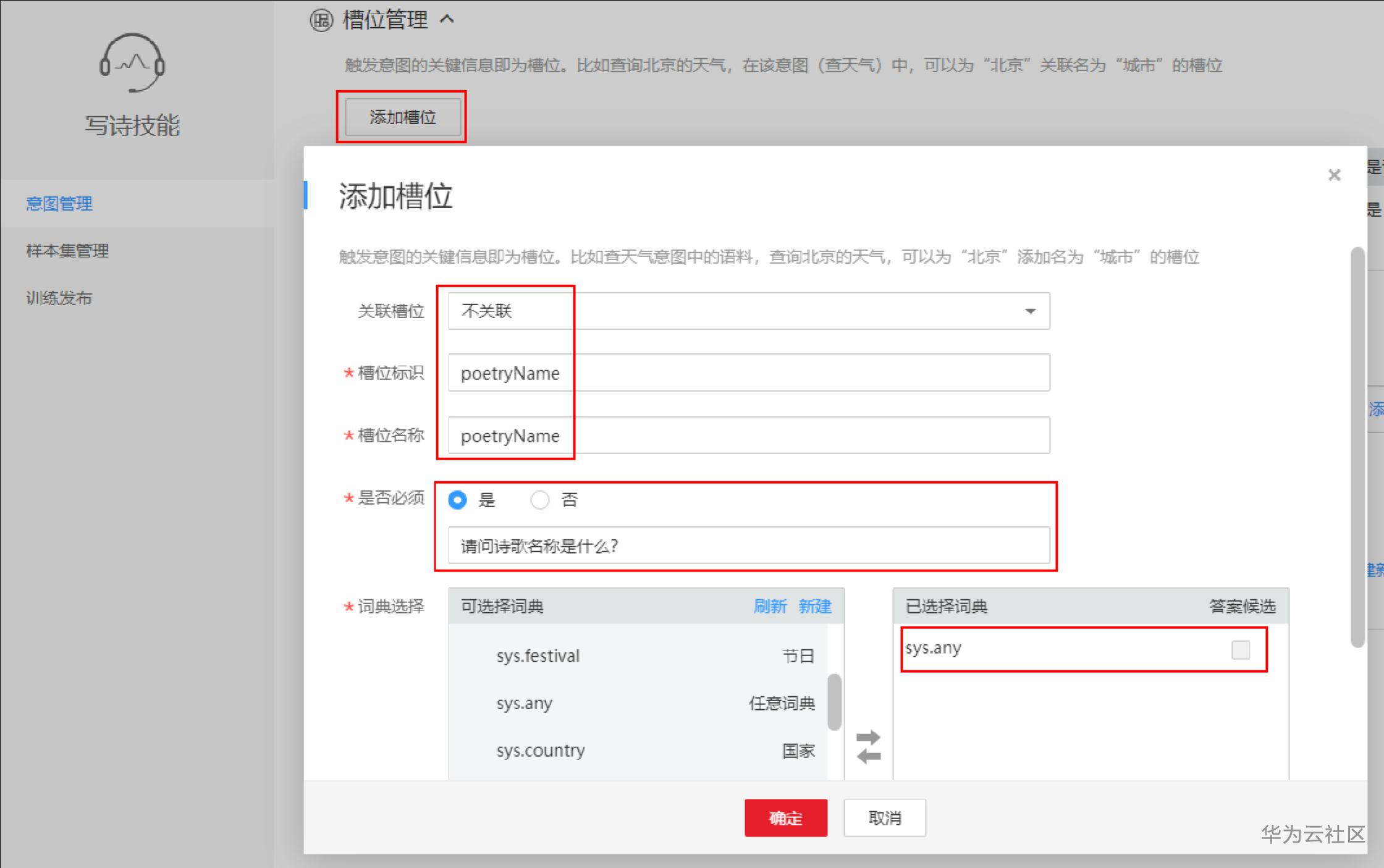
Task: Click the 取消 button
Action: [884, 818]
